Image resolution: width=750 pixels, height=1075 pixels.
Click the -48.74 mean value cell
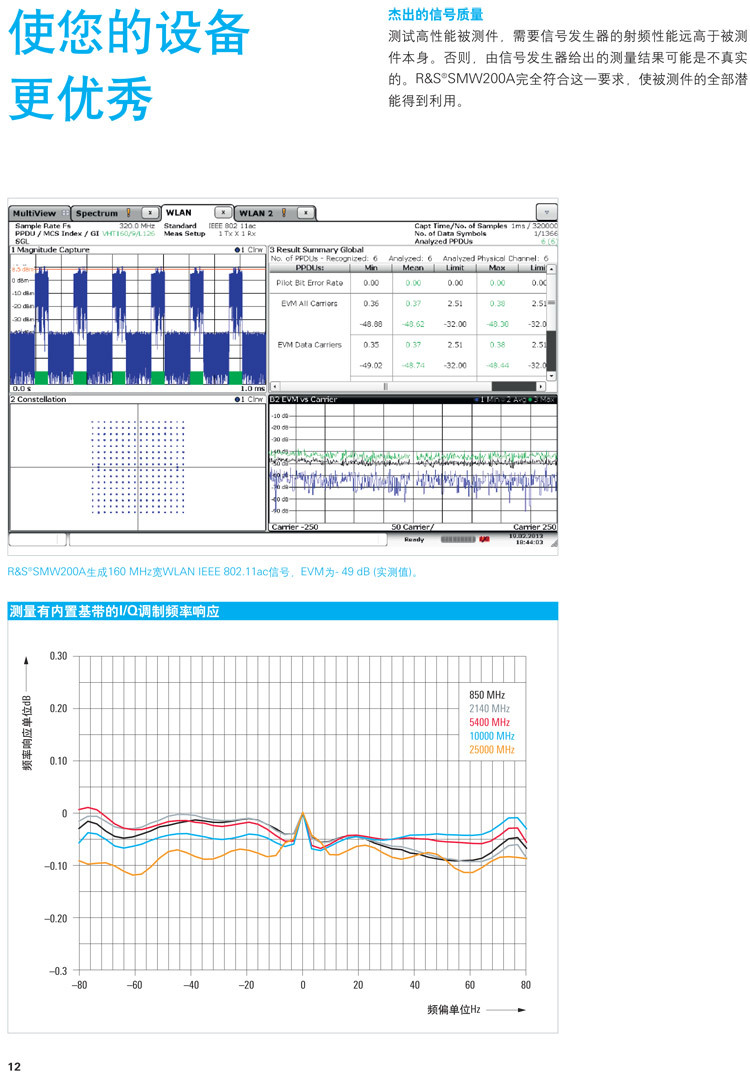[x=413, y=365]
